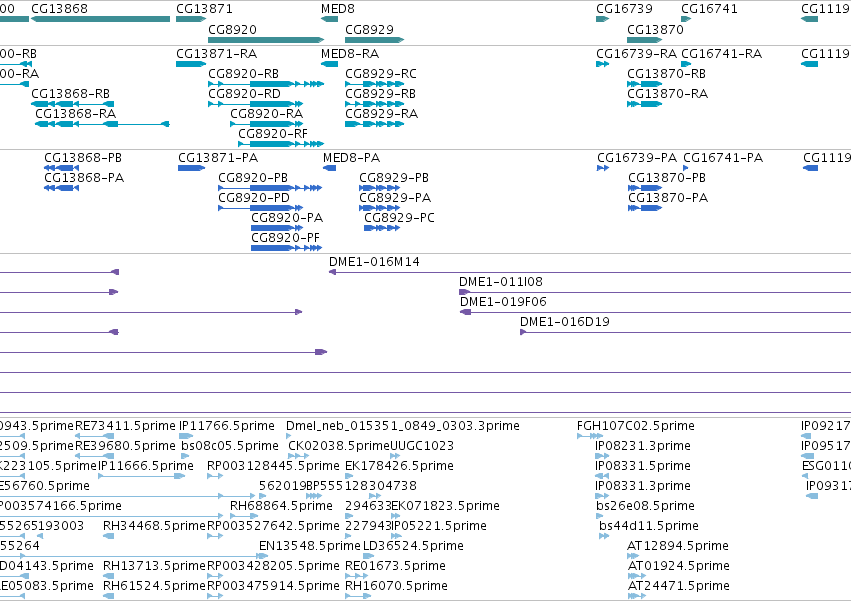
Task: Open transcript CG8920-RA
Action: (266, 124)
